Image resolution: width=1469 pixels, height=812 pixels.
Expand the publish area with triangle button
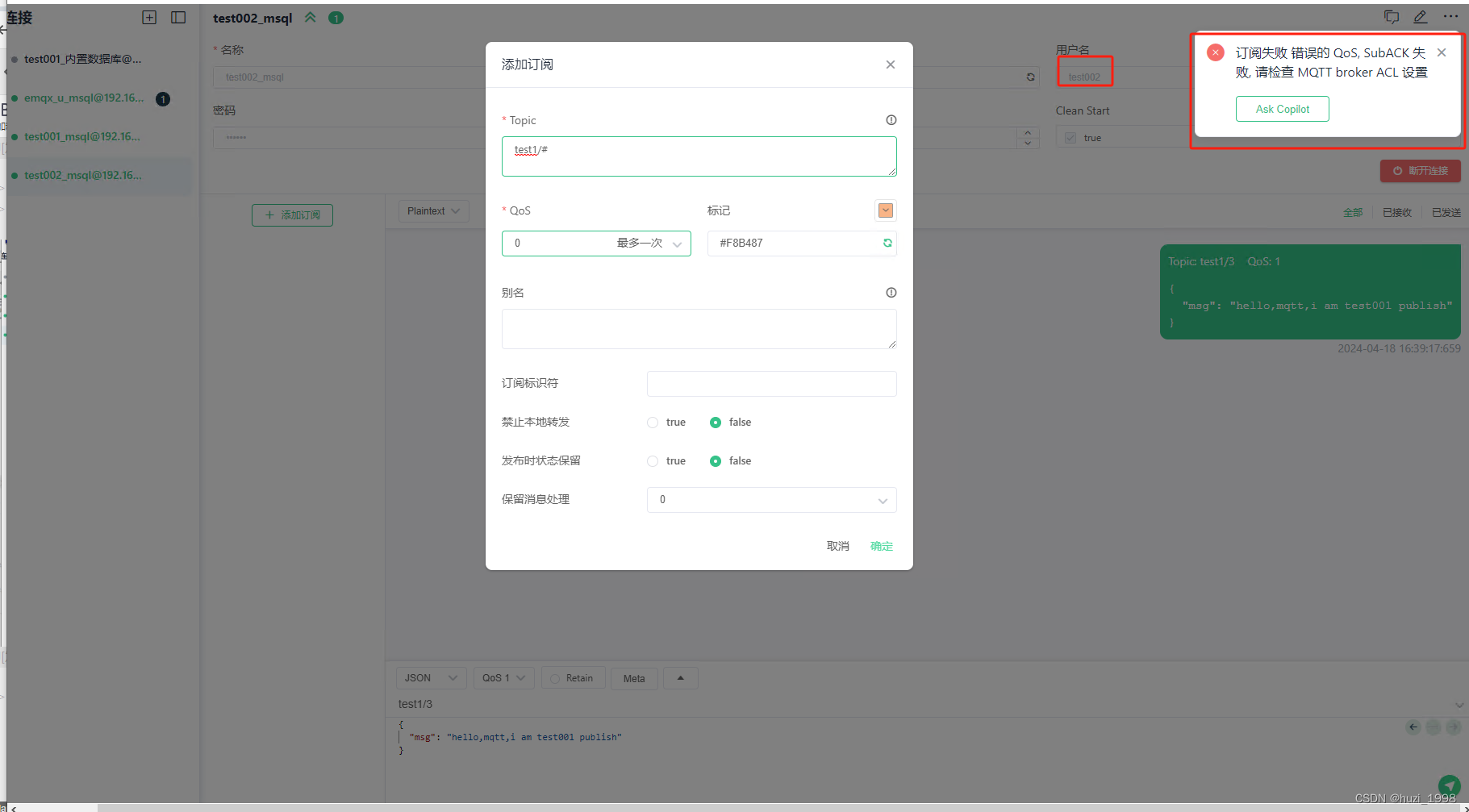tap(681, 678)
